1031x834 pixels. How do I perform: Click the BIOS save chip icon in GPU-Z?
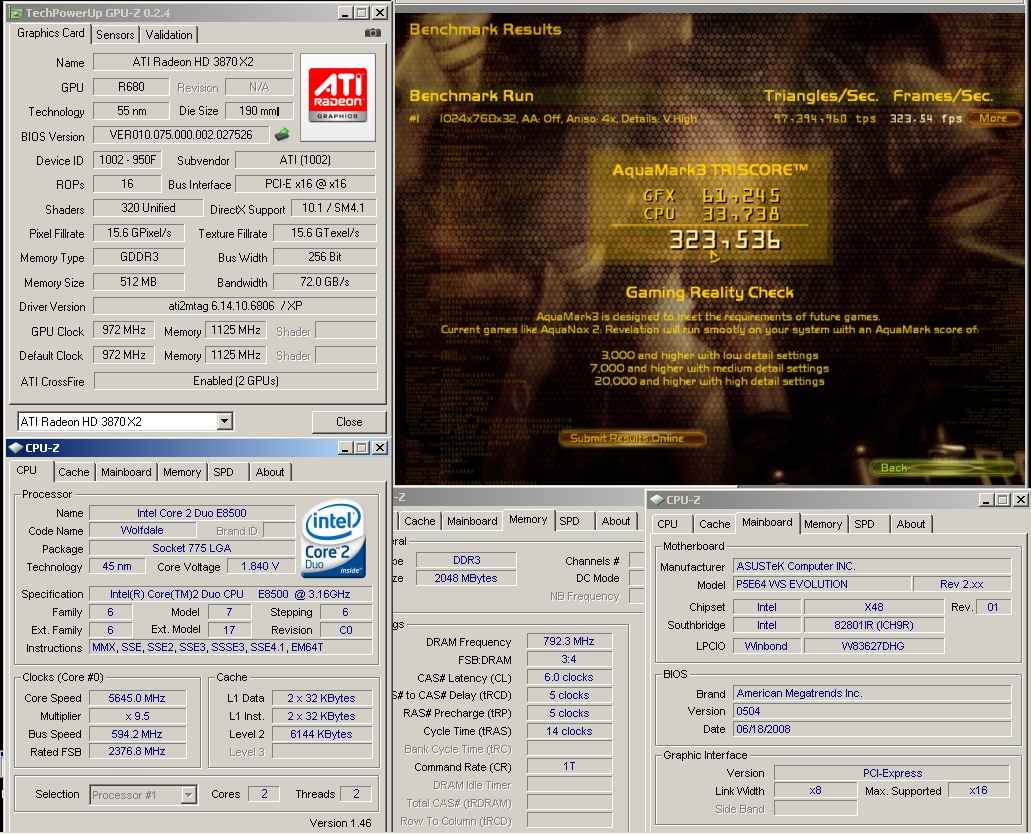pyautogui.click(x=282, y=135)
